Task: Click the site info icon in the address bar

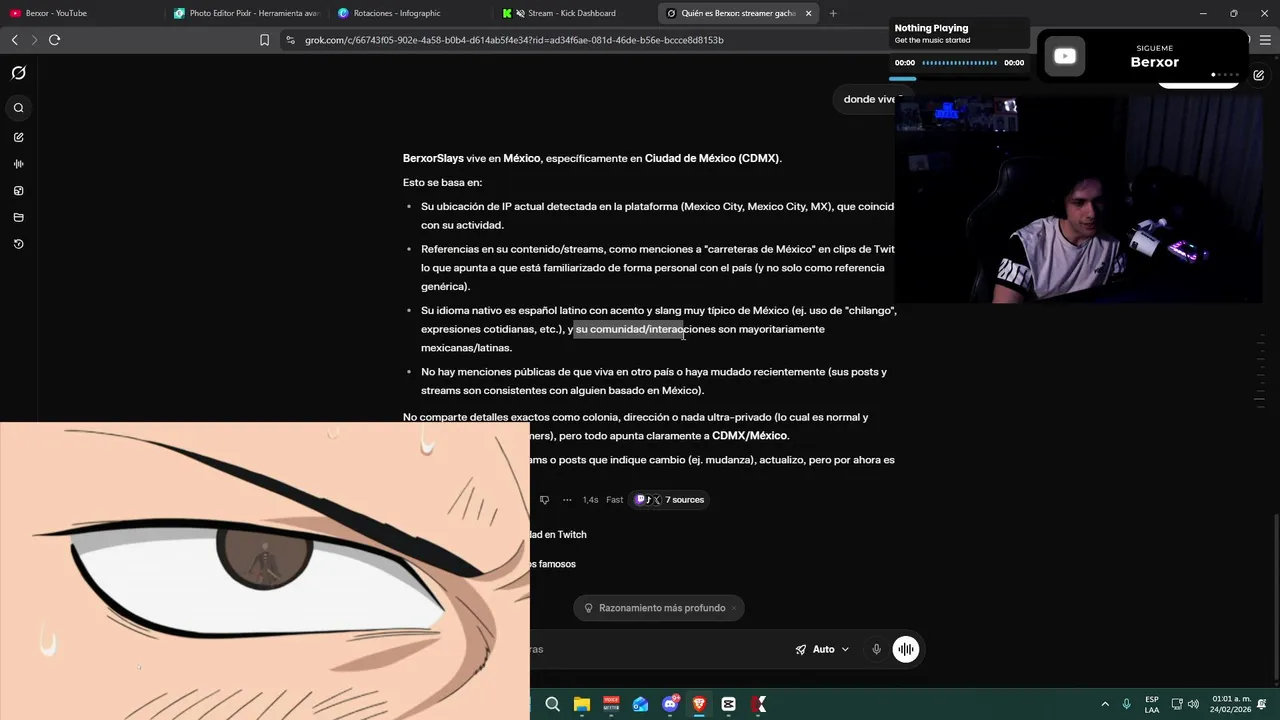Action: (290, 40)
